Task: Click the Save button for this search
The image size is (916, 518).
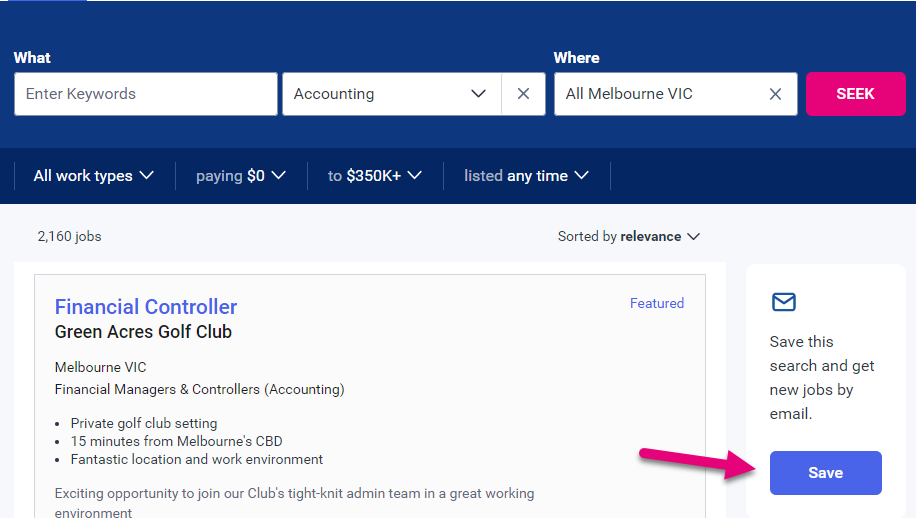Action: coord(825,473)
